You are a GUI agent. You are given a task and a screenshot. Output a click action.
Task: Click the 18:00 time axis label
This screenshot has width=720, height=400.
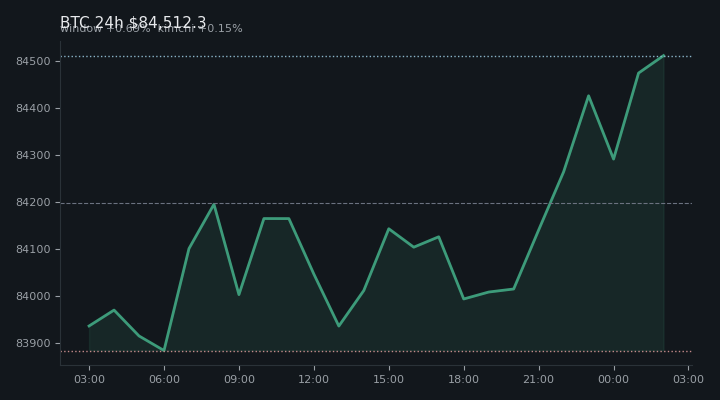coord(463,379)
